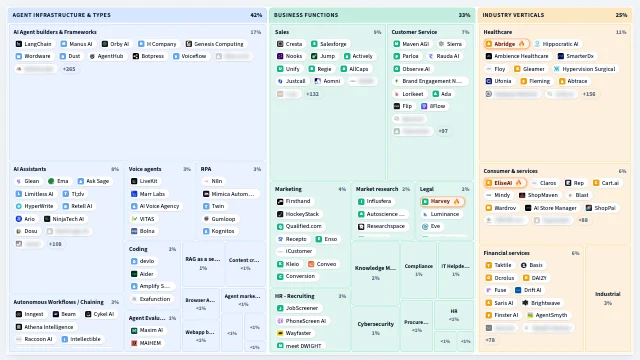Click the Maven AGI icon in Customer Service
The image size is (640, 360).
coord(397,44)
